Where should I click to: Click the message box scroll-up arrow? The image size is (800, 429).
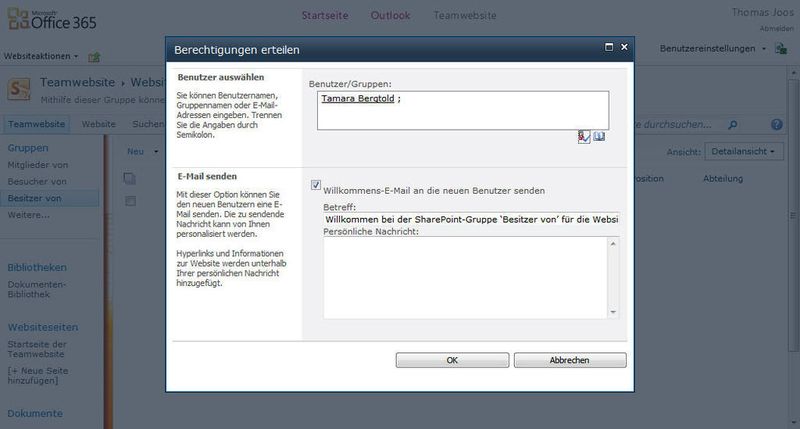coord(613,244)
